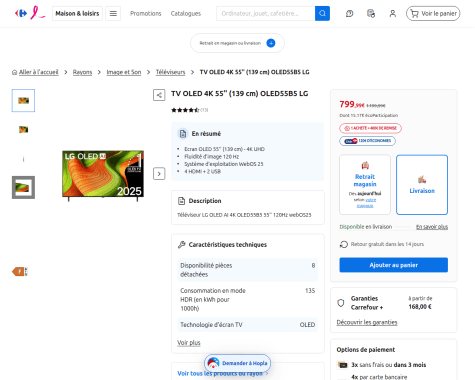Click the Description heading
Screen dimensions: 475x380
205,201
